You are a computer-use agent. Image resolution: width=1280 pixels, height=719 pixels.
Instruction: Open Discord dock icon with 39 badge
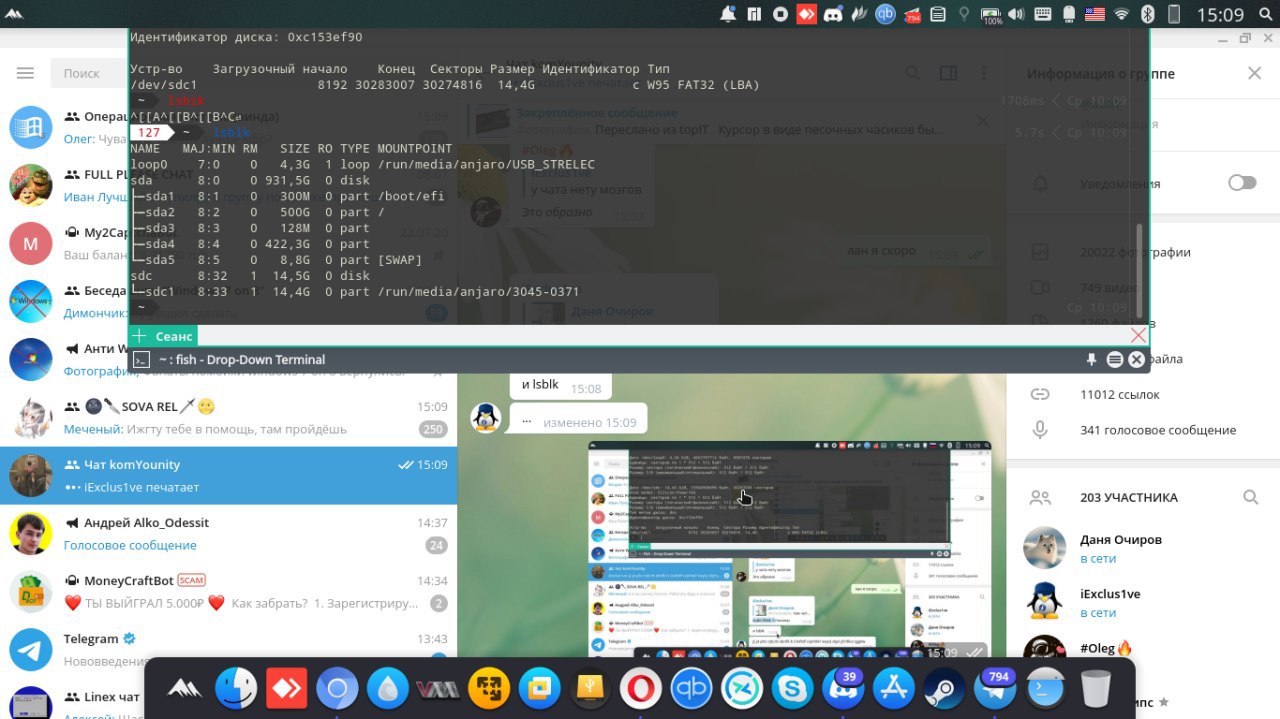coord(842,688)
